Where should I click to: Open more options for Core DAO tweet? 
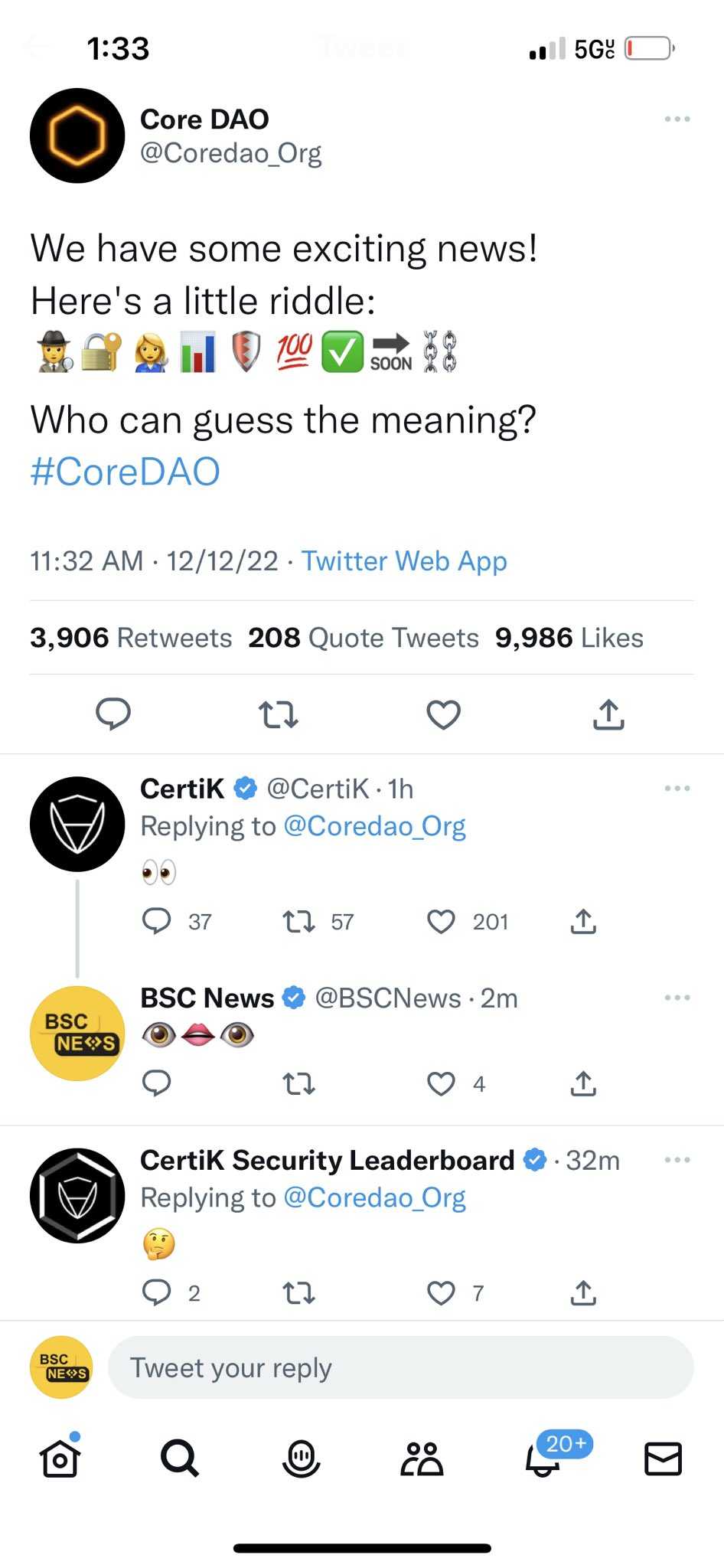(677, 119)
